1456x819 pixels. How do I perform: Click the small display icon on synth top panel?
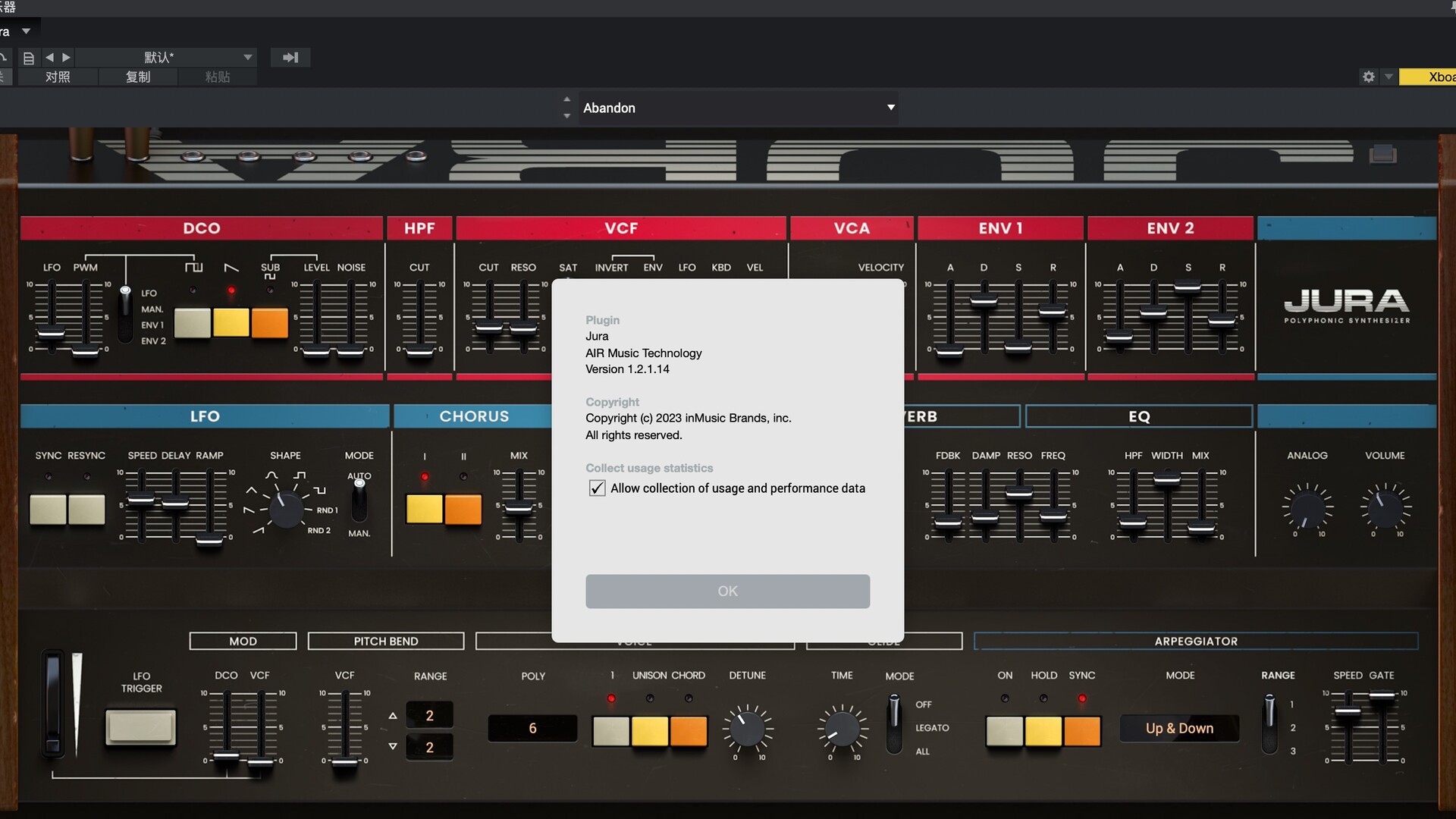pyautogui.click(x=1382, y=155)
